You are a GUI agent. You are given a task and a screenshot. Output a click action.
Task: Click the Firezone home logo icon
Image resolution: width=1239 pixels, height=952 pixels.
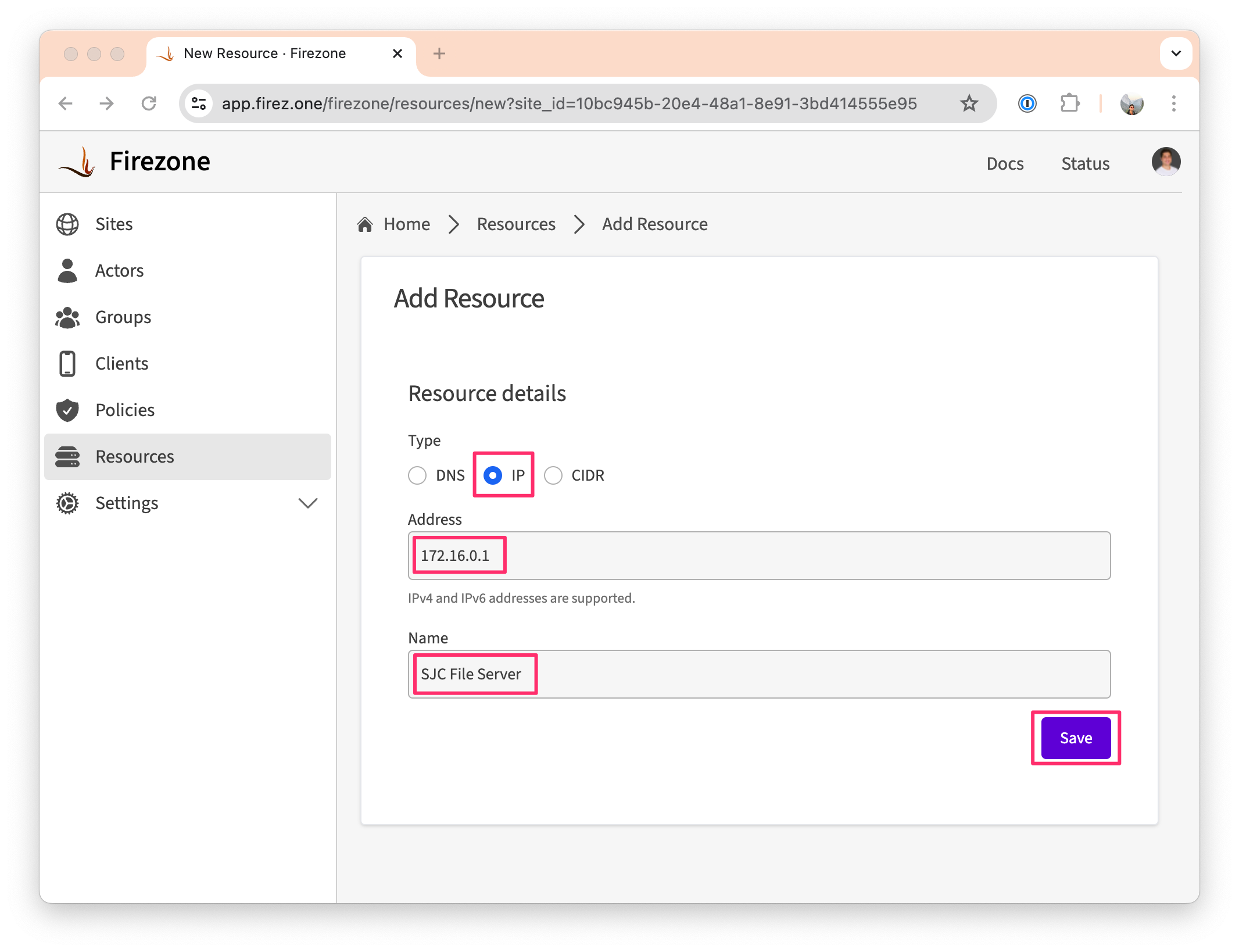[x=79, y=161]
